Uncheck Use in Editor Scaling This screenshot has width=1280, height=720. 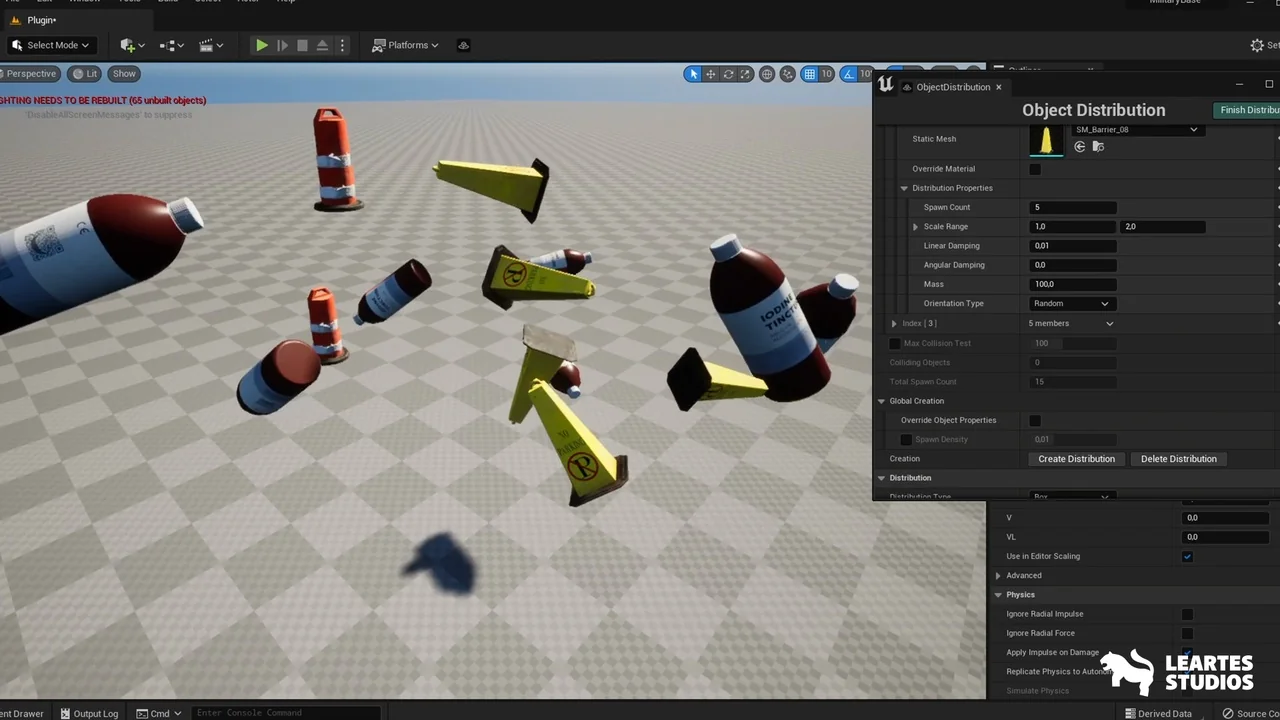click(1187, 556)
